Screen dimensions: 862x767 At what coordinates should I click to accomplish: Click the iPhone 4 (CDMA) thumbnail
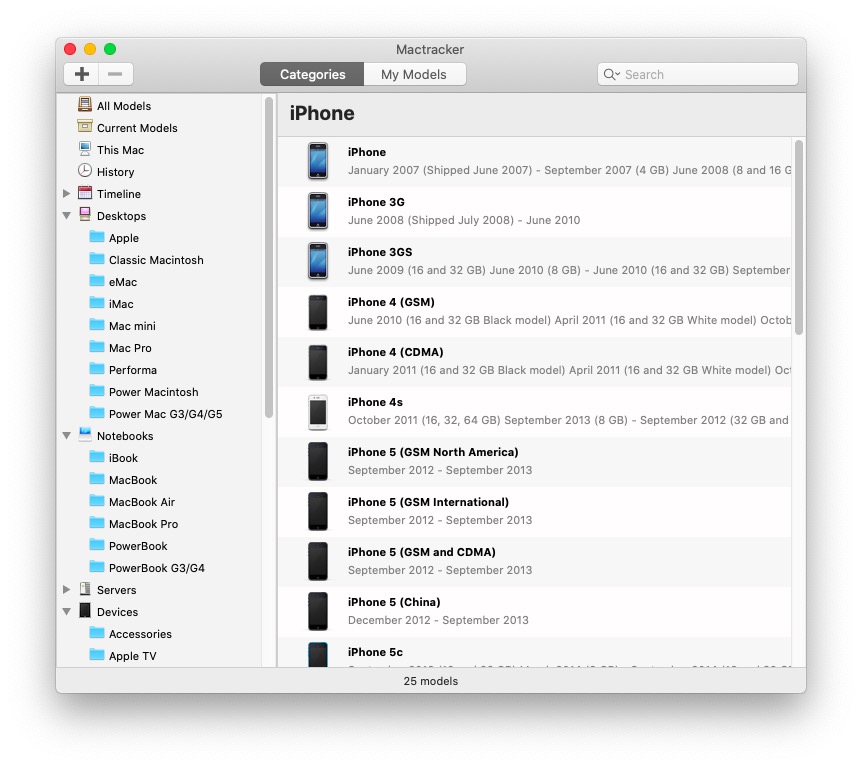pos(318,362)
